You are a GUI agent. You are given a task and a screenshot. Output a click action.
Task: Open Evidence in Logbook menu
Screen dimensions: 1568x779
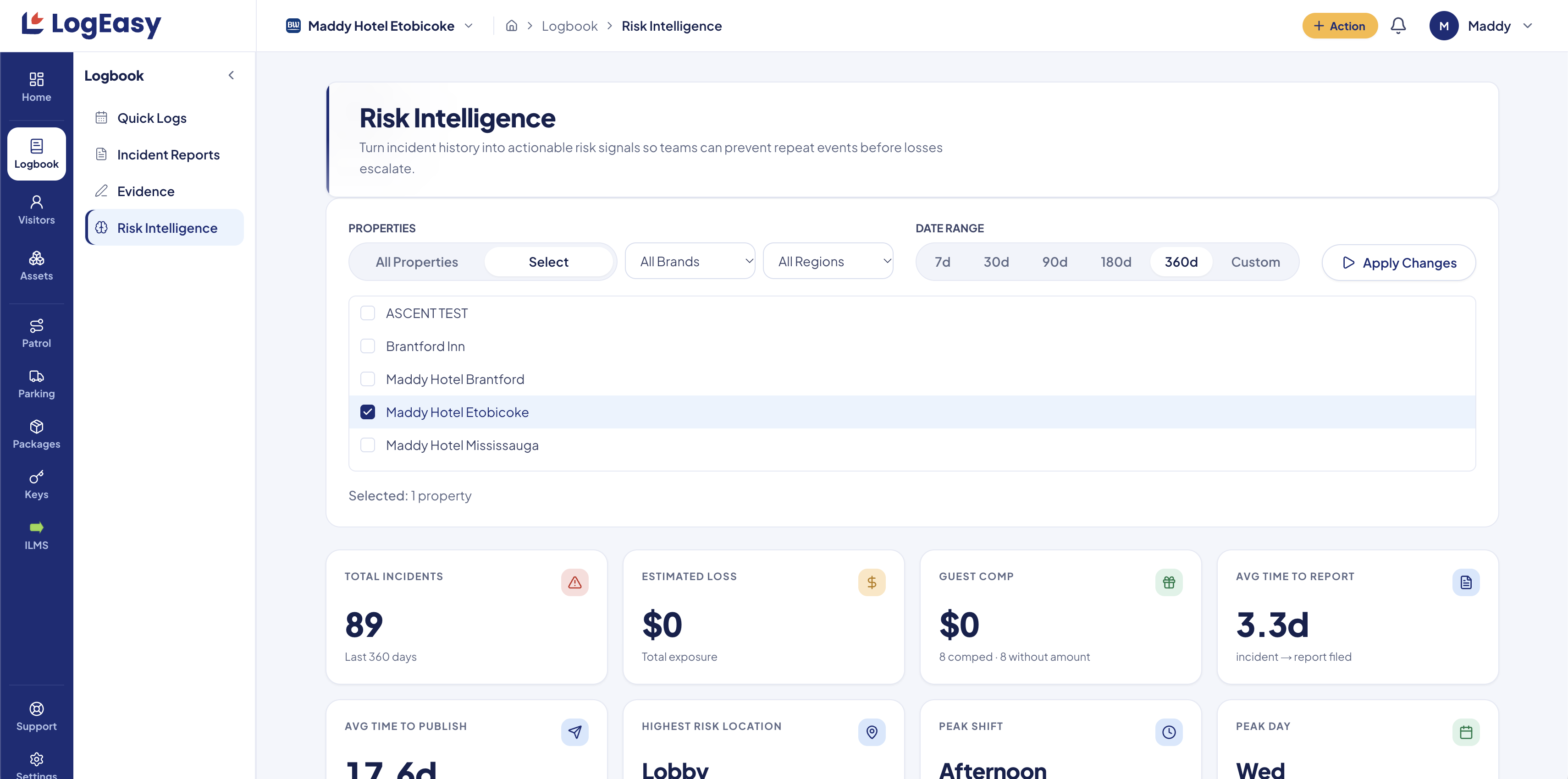click(x=164, y=191)
